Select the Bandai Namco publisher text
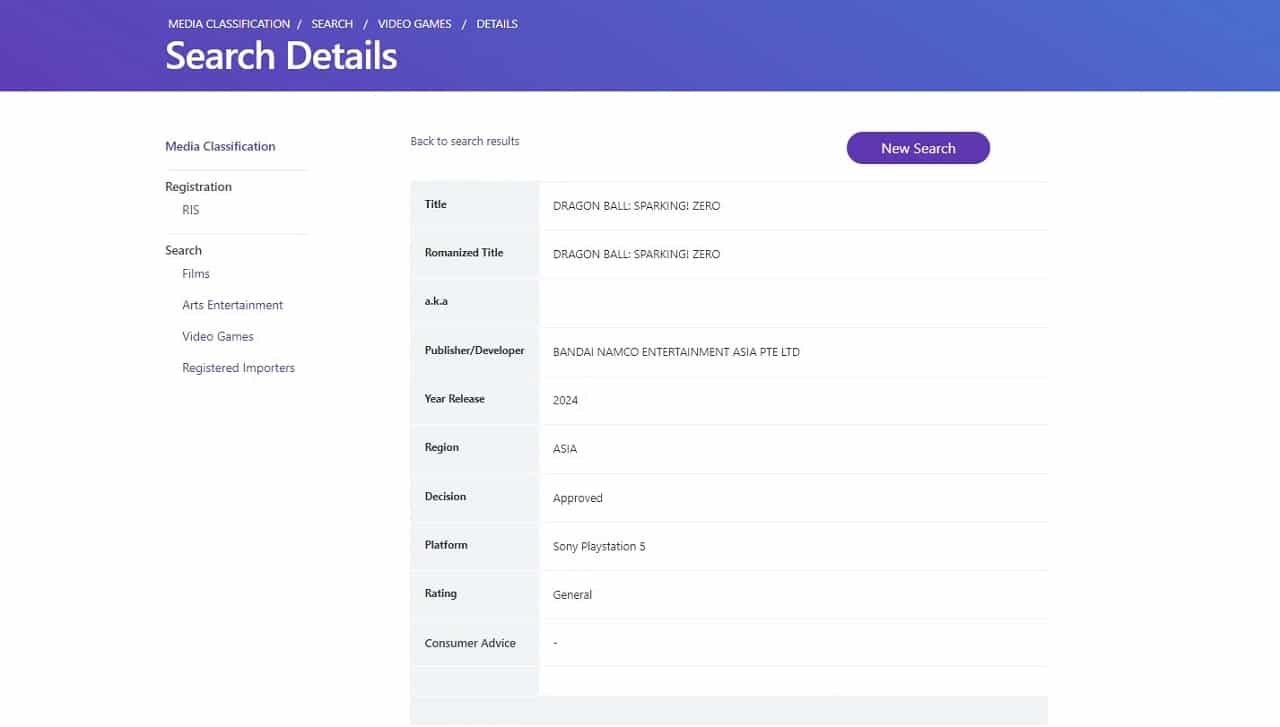The height and width of the screenshot is (727, 1280). [676, 352]
